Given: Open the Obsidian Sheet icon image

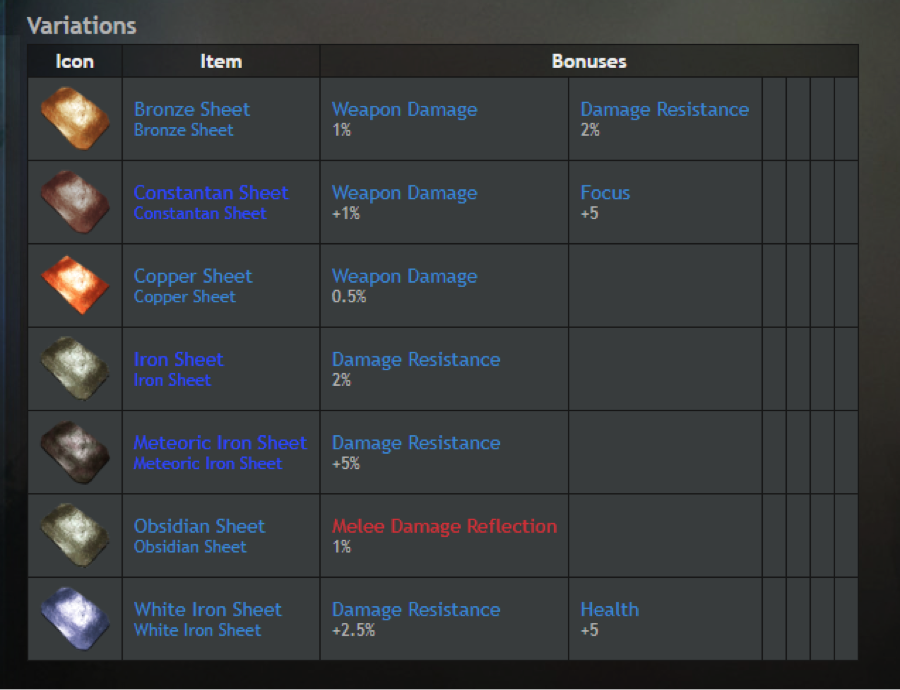Looking at the screenshot, I should click(75, 535).
